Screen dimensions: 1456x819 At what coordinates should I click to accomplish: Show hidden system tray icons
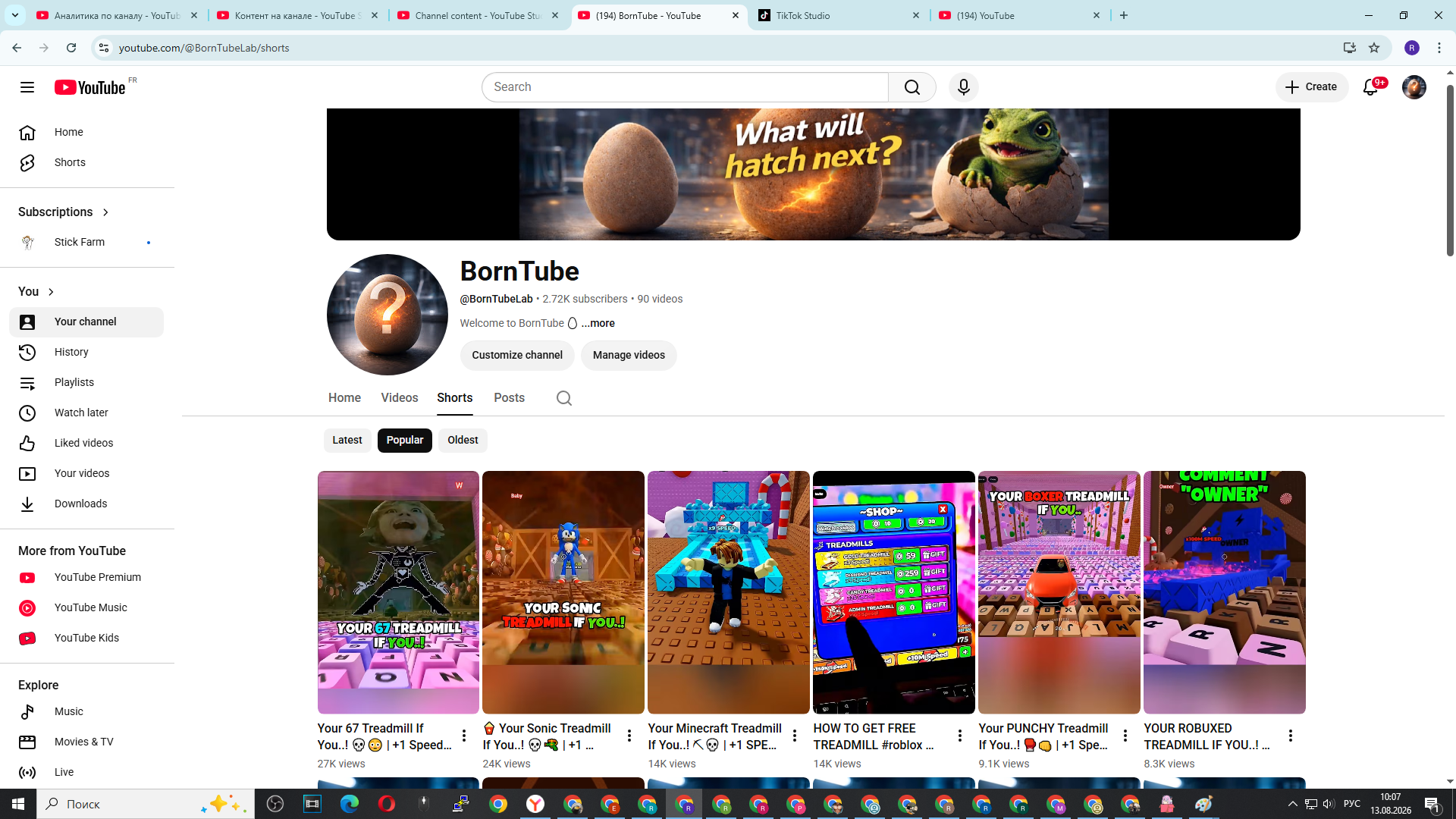[1293, 804]
